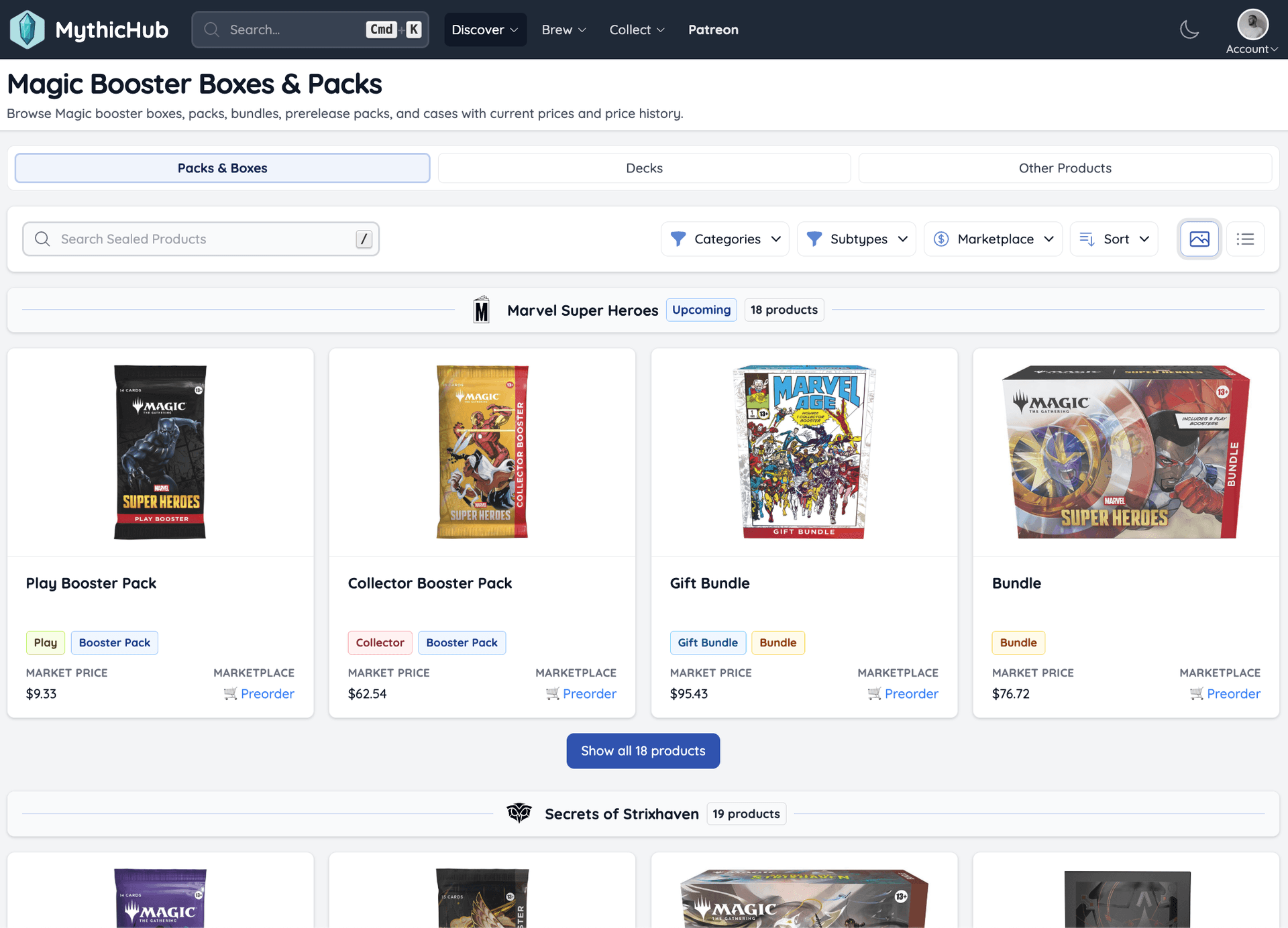
Task: Click the $95.43 market price
Action: pos(689,694)
